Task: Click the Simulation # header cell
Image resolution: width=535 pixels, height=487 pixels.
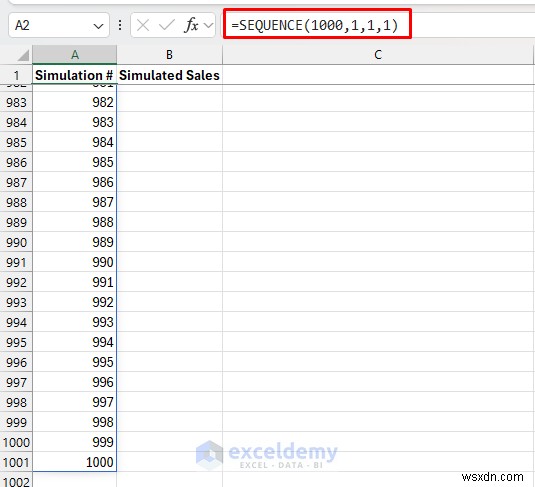Action: click(75, 75)
